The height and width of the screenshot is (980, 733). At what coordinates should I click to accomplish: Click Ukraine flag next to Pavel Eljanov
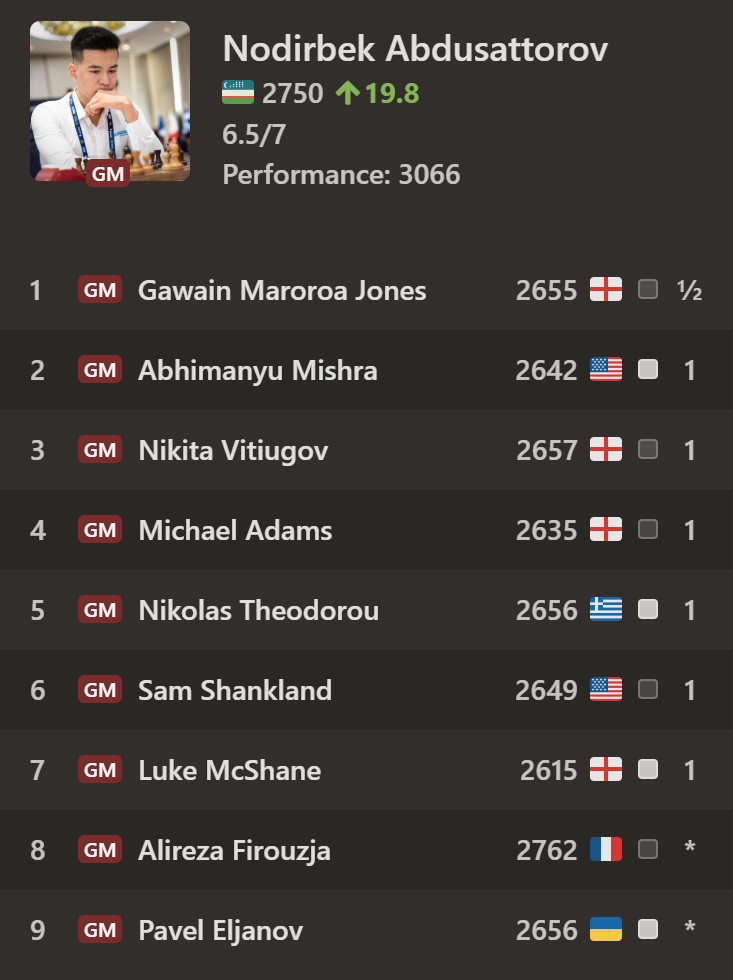[606, 929]
